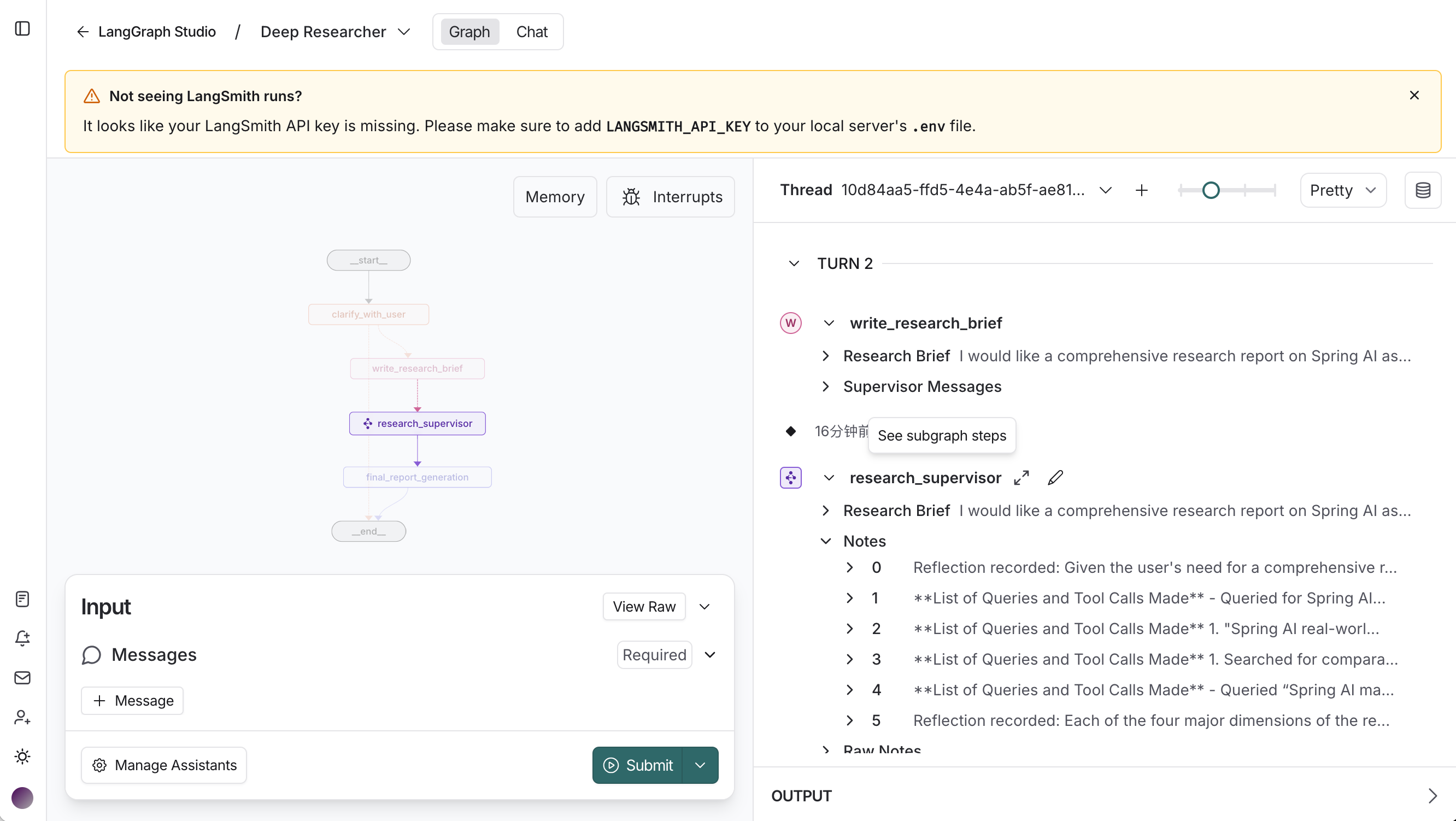Click the thread ID 10d84aa5 text
The height and width of the screenshot is (821, 1456).
click(x=962, y=190)
